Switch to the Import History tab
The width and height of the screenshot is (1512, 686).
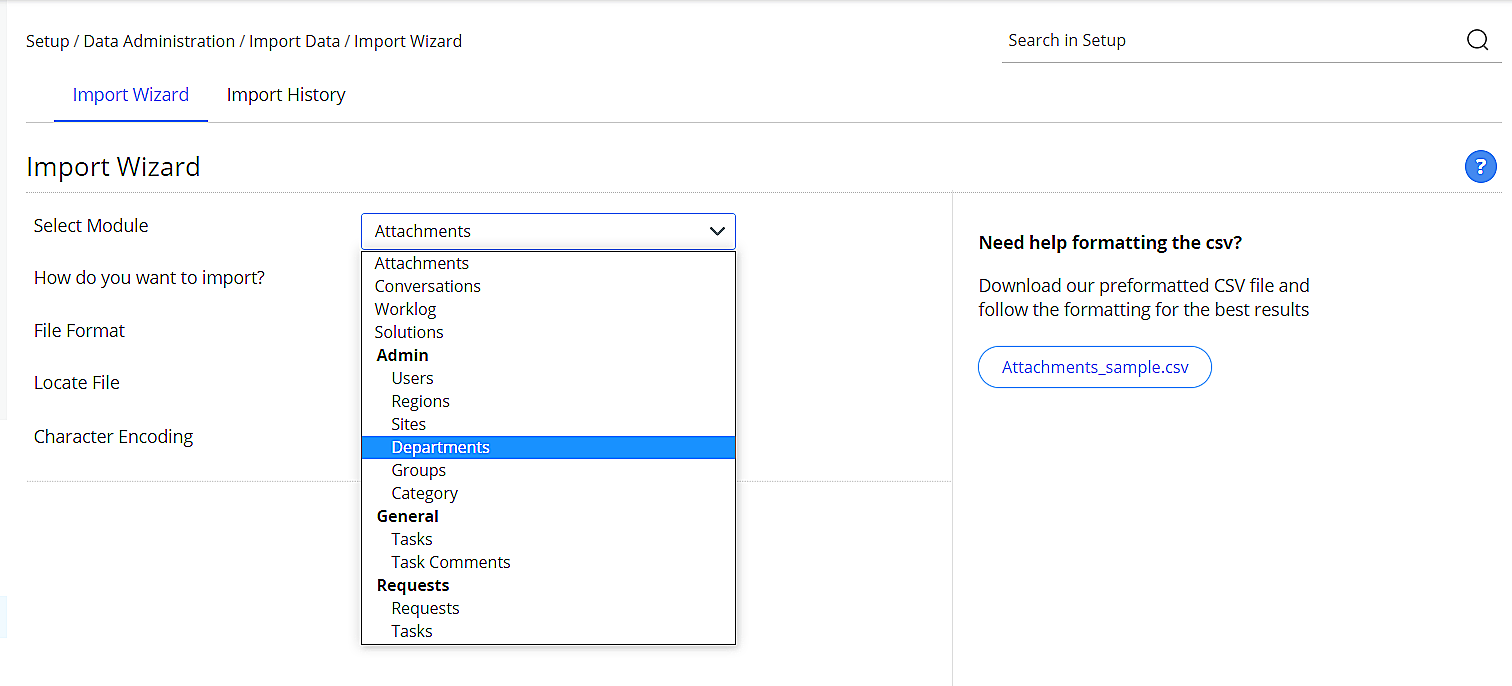tap(286, 95)
